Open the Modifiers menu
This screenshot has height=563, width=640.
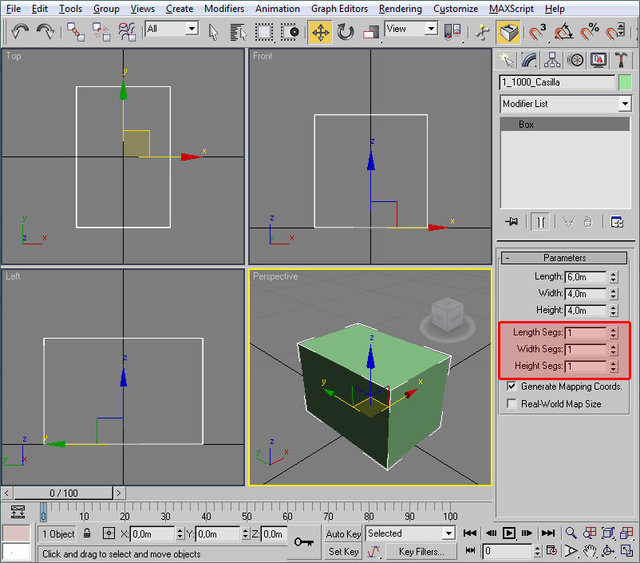click(x=223, y=8)
